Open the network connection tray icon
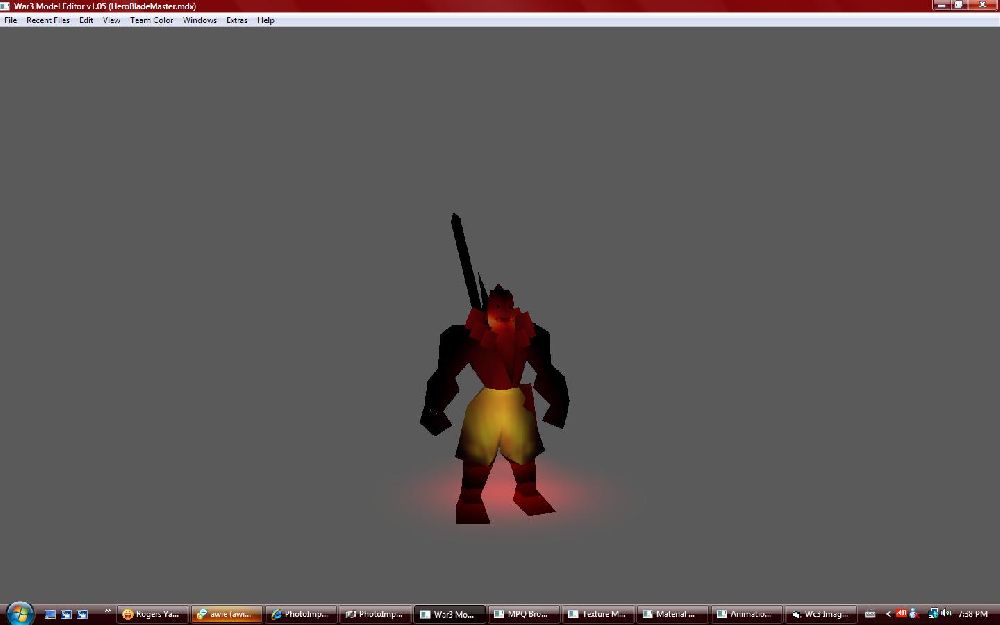 point(933,614)
